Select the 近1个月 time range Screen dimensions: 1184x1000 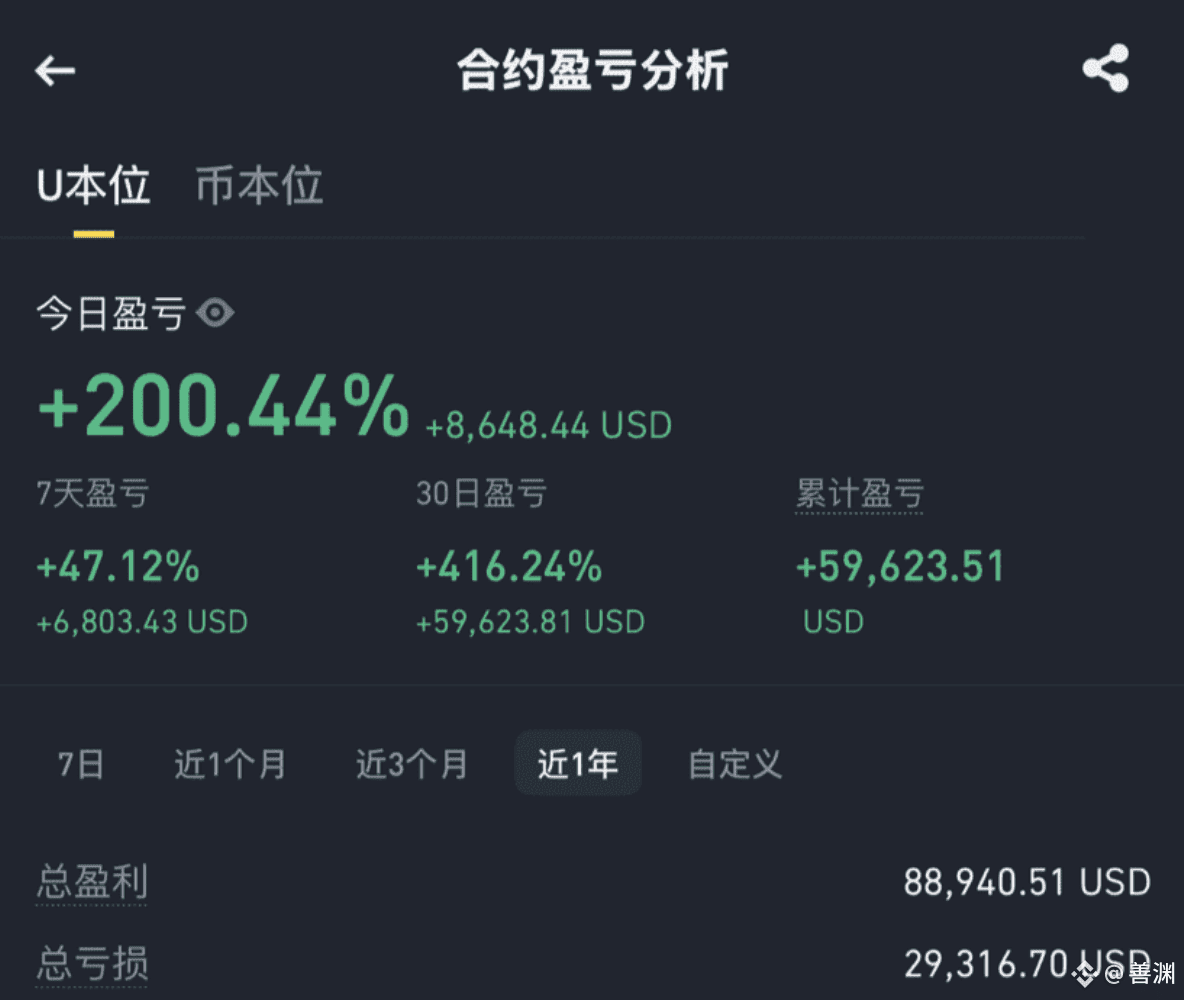[x=230, y=765]
